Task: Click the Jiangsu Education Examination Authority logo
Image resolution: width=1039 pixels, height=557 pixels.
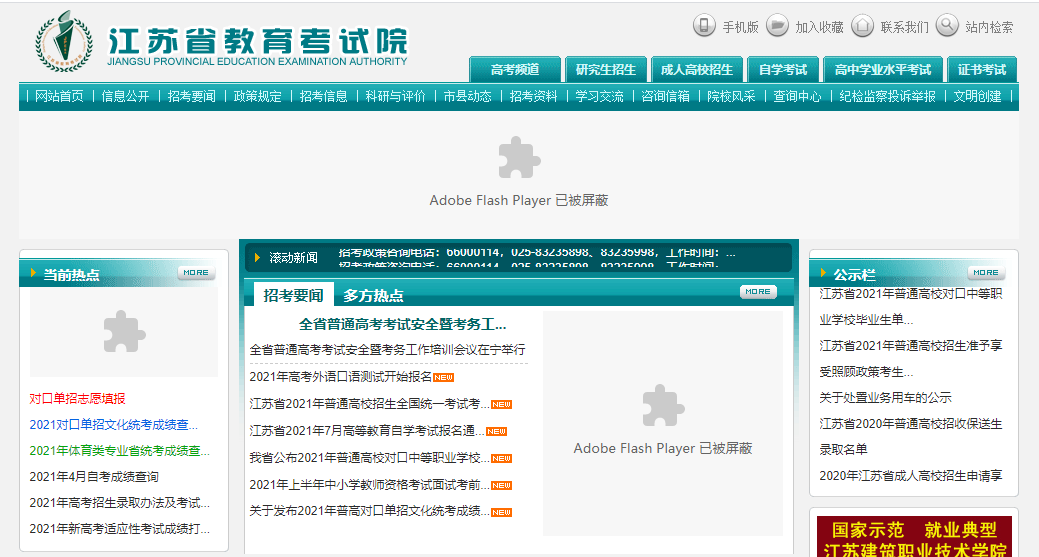Action: point(221,41)
